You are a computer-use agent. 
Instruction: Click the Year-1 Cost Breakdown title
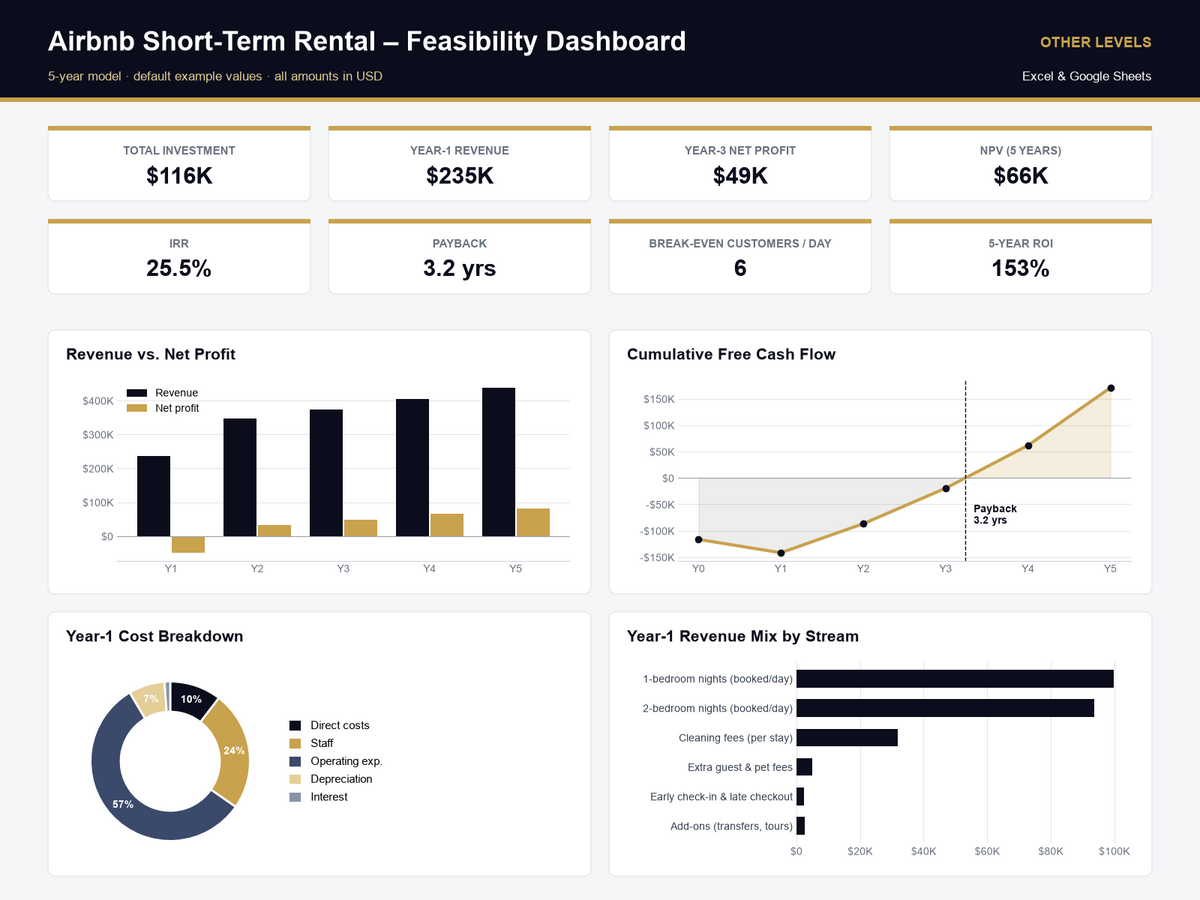click(x=155, y=636)
